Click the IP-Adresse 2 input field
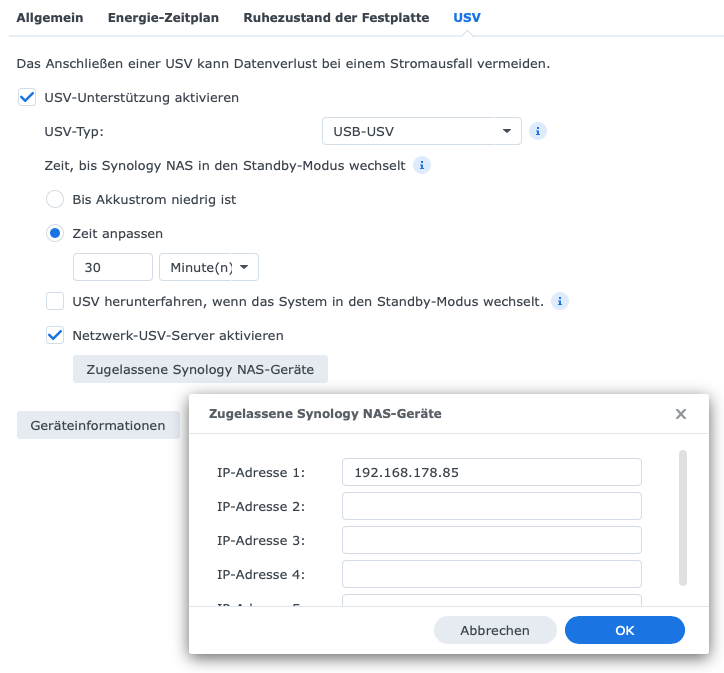724x673 pixels. tap(491, 506)
